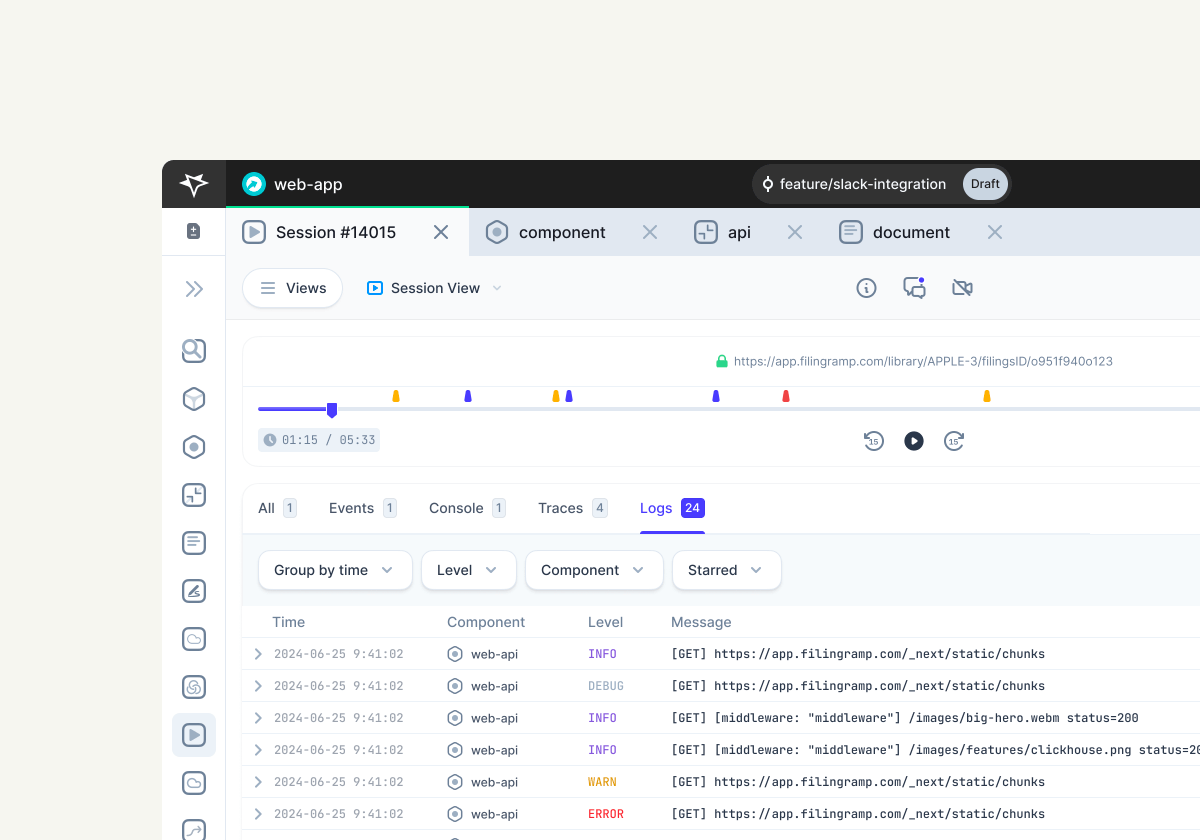This screenshot has height=840, width=1200.
Task: Open the Component filter dropdown
Action: (x=594, y=570)
